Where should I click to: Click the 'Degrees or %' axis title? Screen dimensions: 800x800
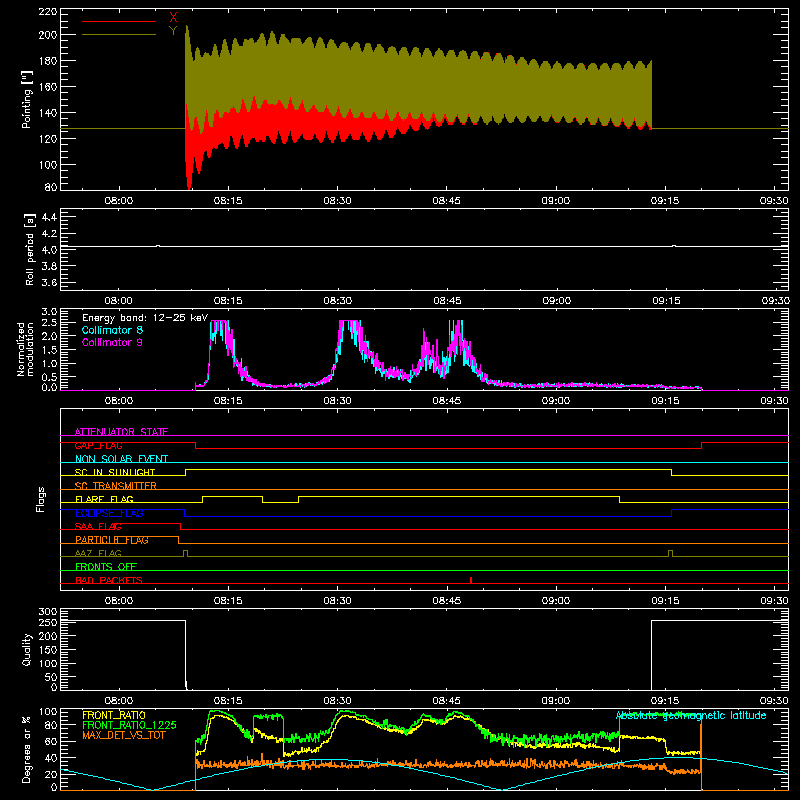27,749
